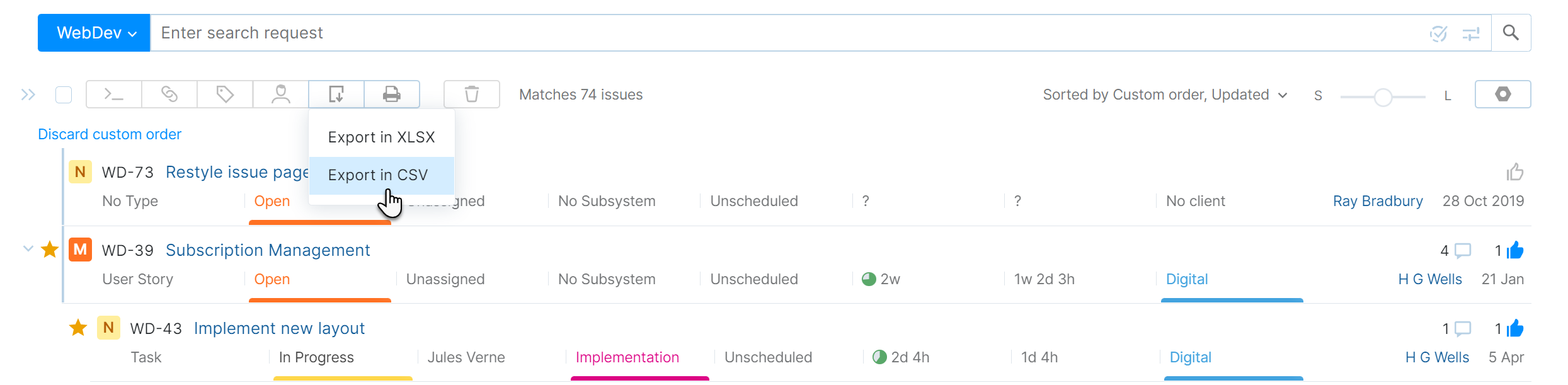Select the link issues icon
Image resolution: width=1568 pixels, height=385 pixels.
[x=169, y=94]
